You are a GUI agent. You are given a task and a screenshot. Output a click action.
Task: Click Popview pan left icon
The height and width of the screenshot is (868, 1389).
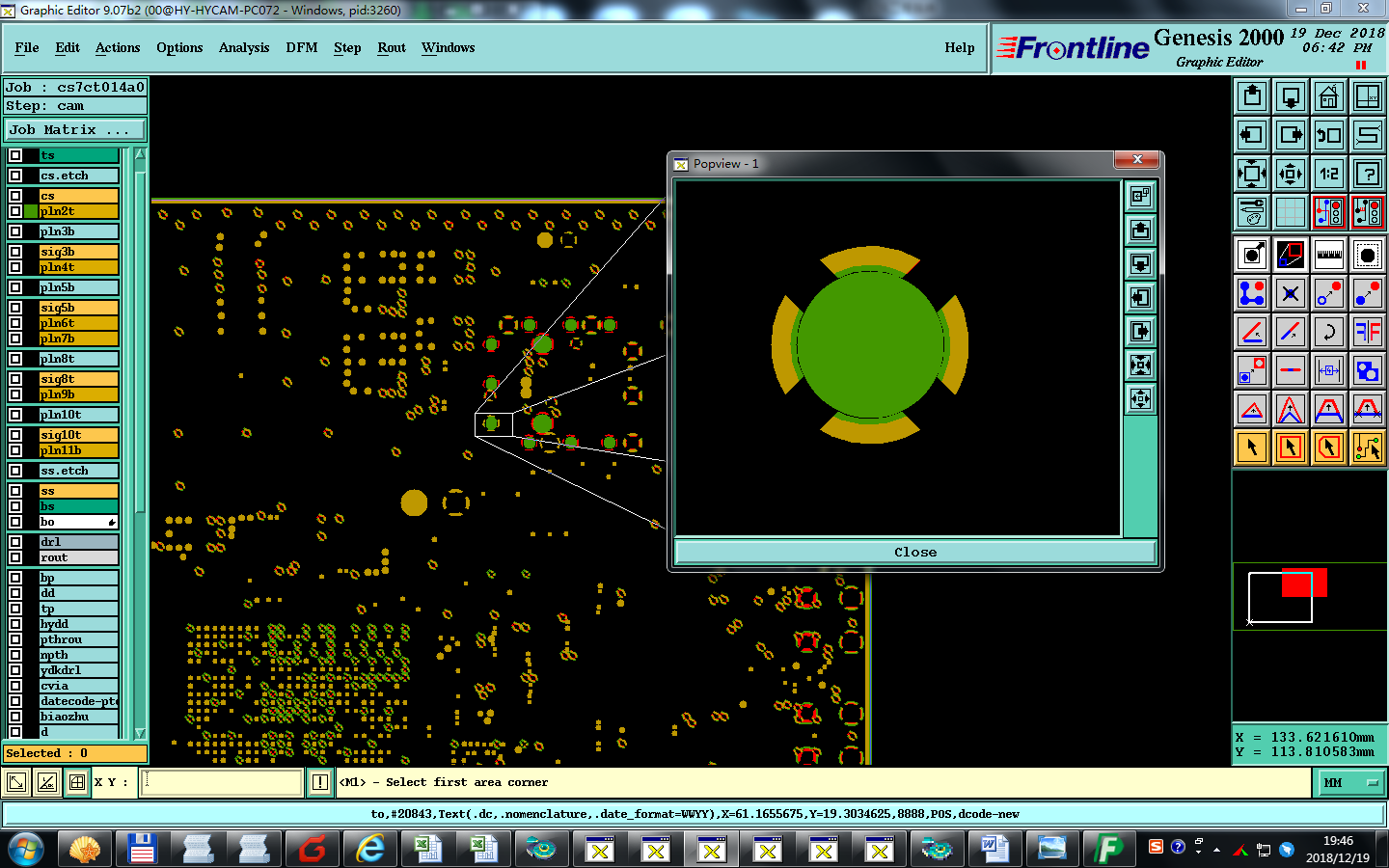pyautogui.click(x=1141, y=297)
